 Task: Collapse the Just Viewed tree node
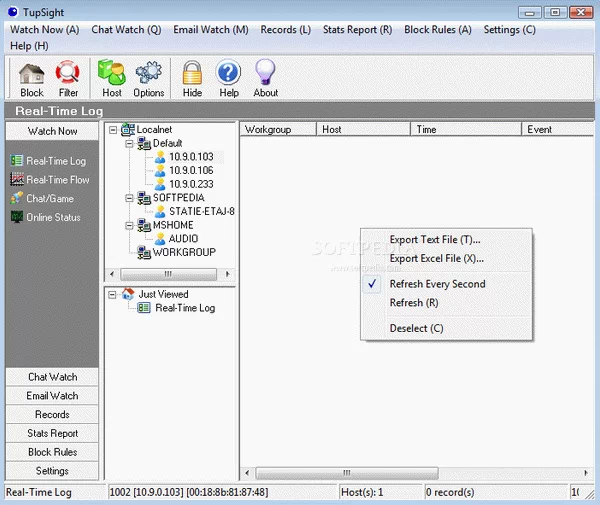(x=113, y=295)
